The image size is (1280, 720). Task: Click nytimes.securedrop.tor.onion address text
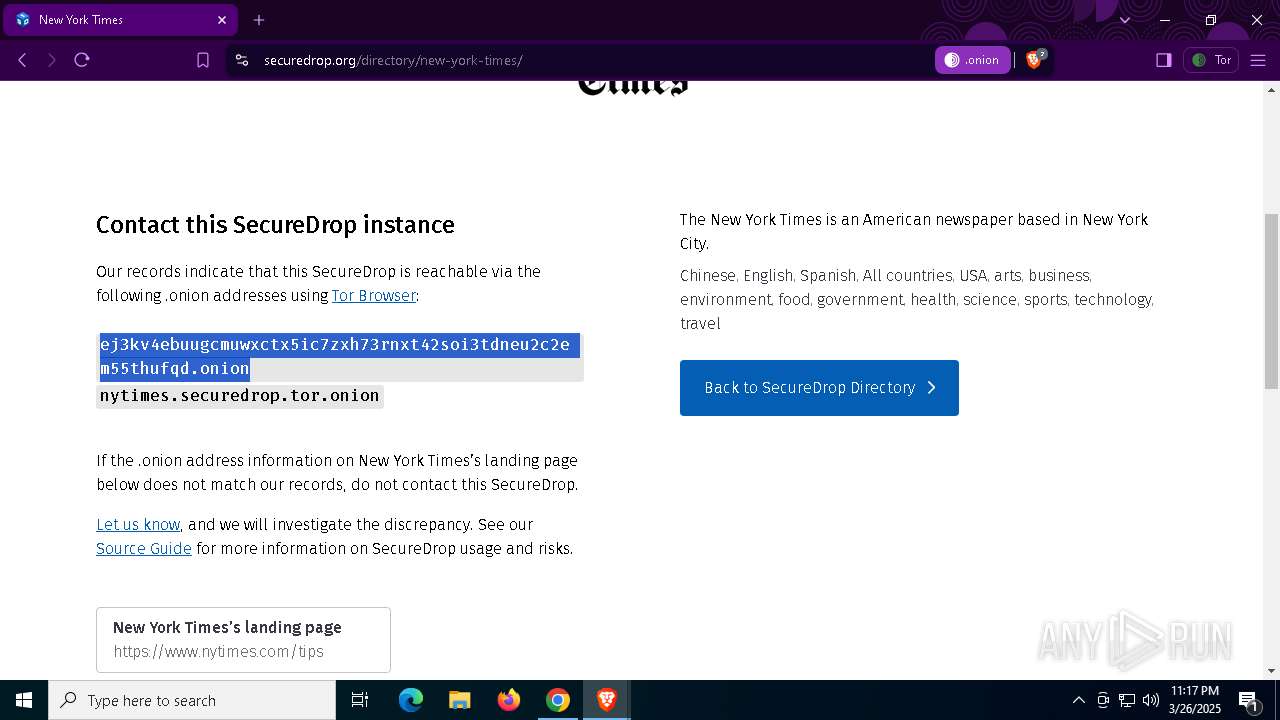pyautogui.click(x=240, y=395)
